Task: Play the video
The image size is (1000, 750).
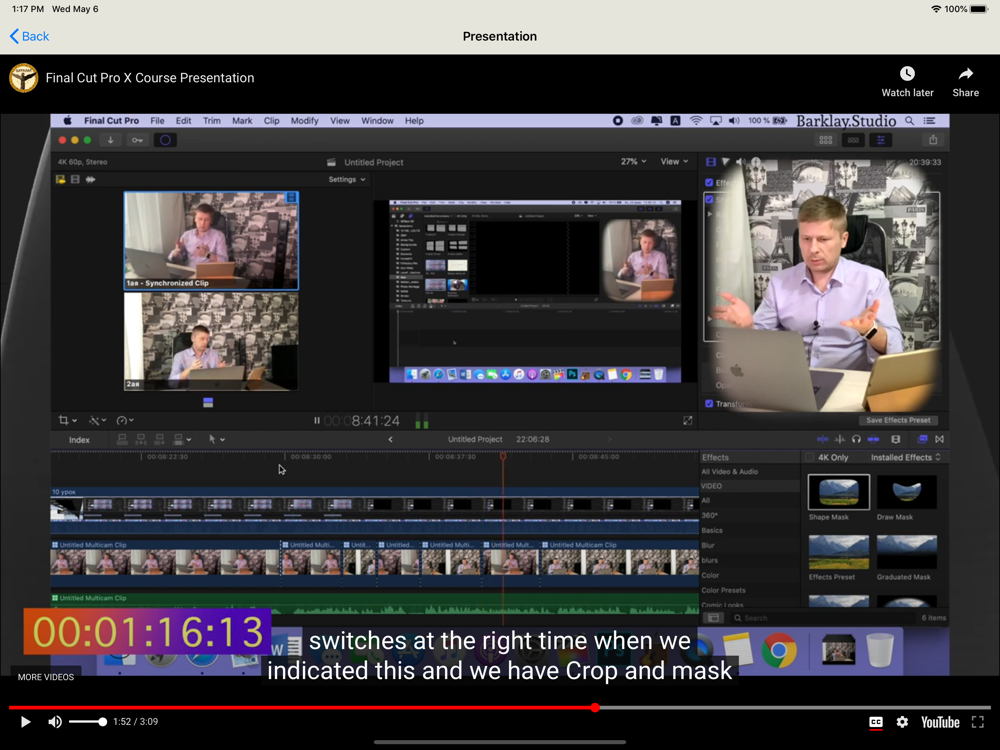Action: (26, 722)
